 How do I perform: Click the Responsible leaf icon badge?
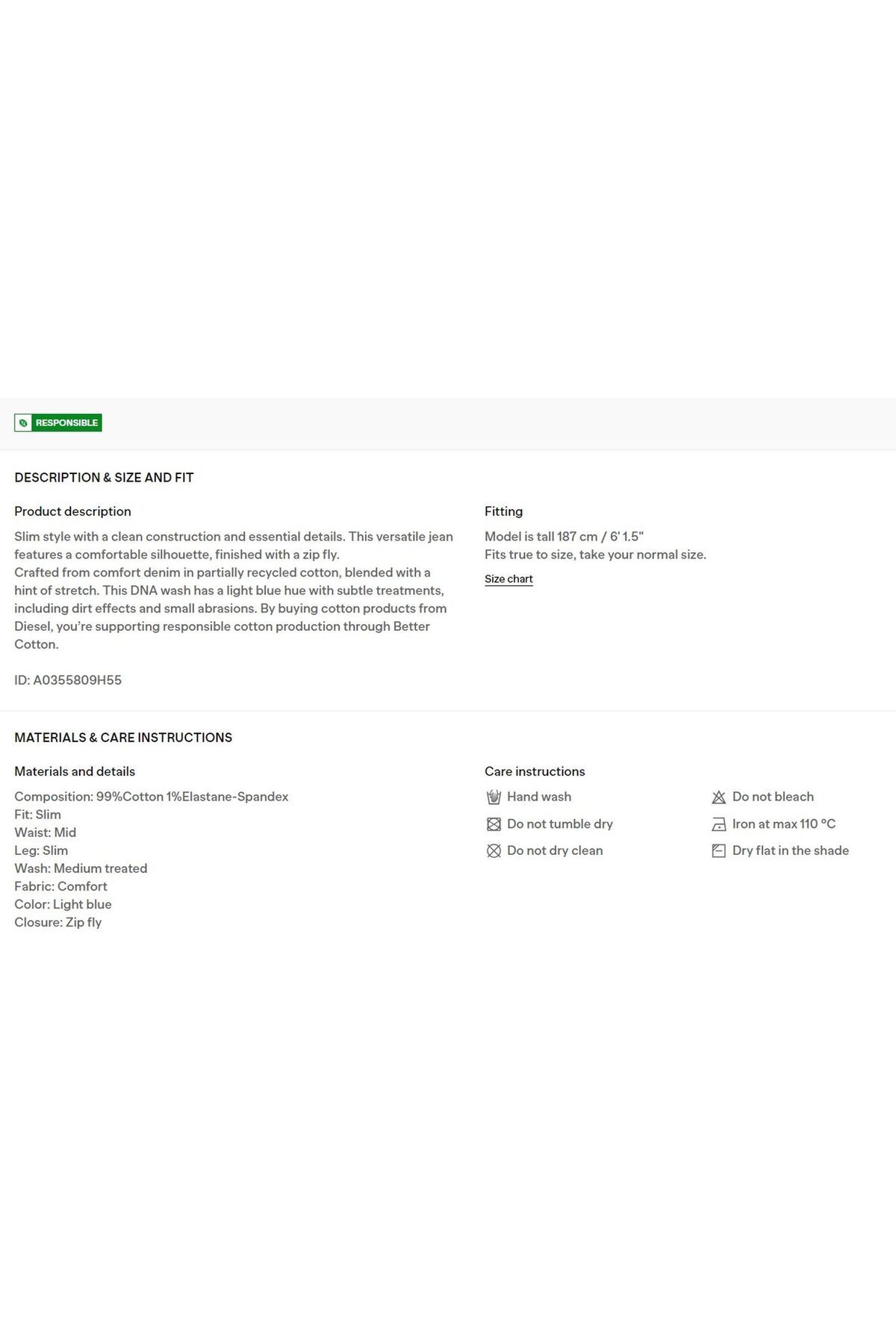tap(23, 423)
